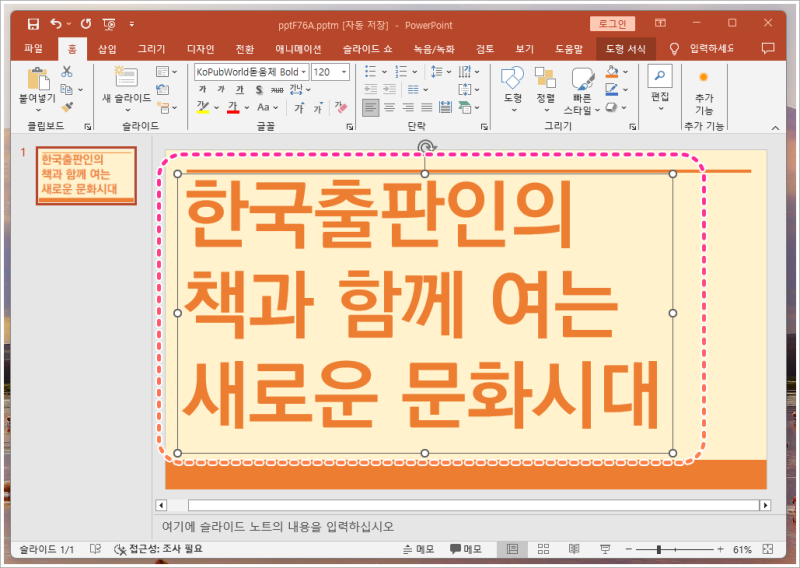Reset the slide layout
This screenshot has height=568, width=800.
point(163,89)
